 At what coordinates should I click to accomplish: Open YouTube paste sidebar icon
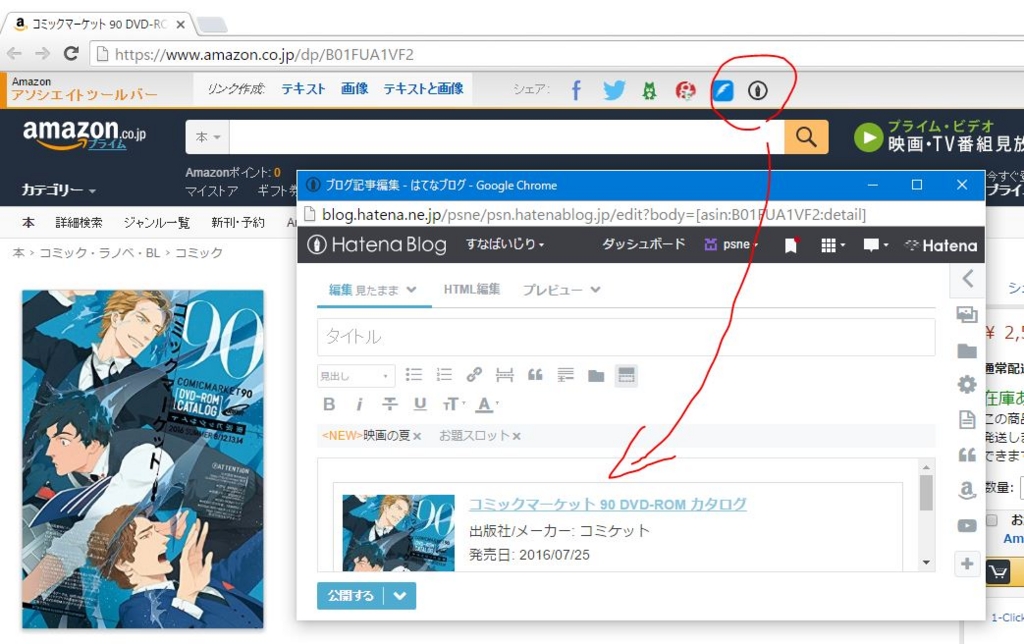click(x=967, y=525)
